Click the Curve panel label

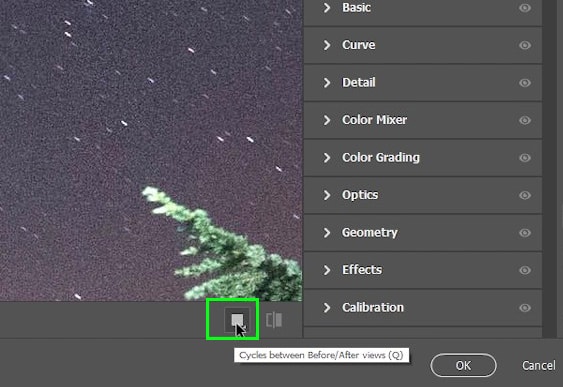(x=359, y=45)
